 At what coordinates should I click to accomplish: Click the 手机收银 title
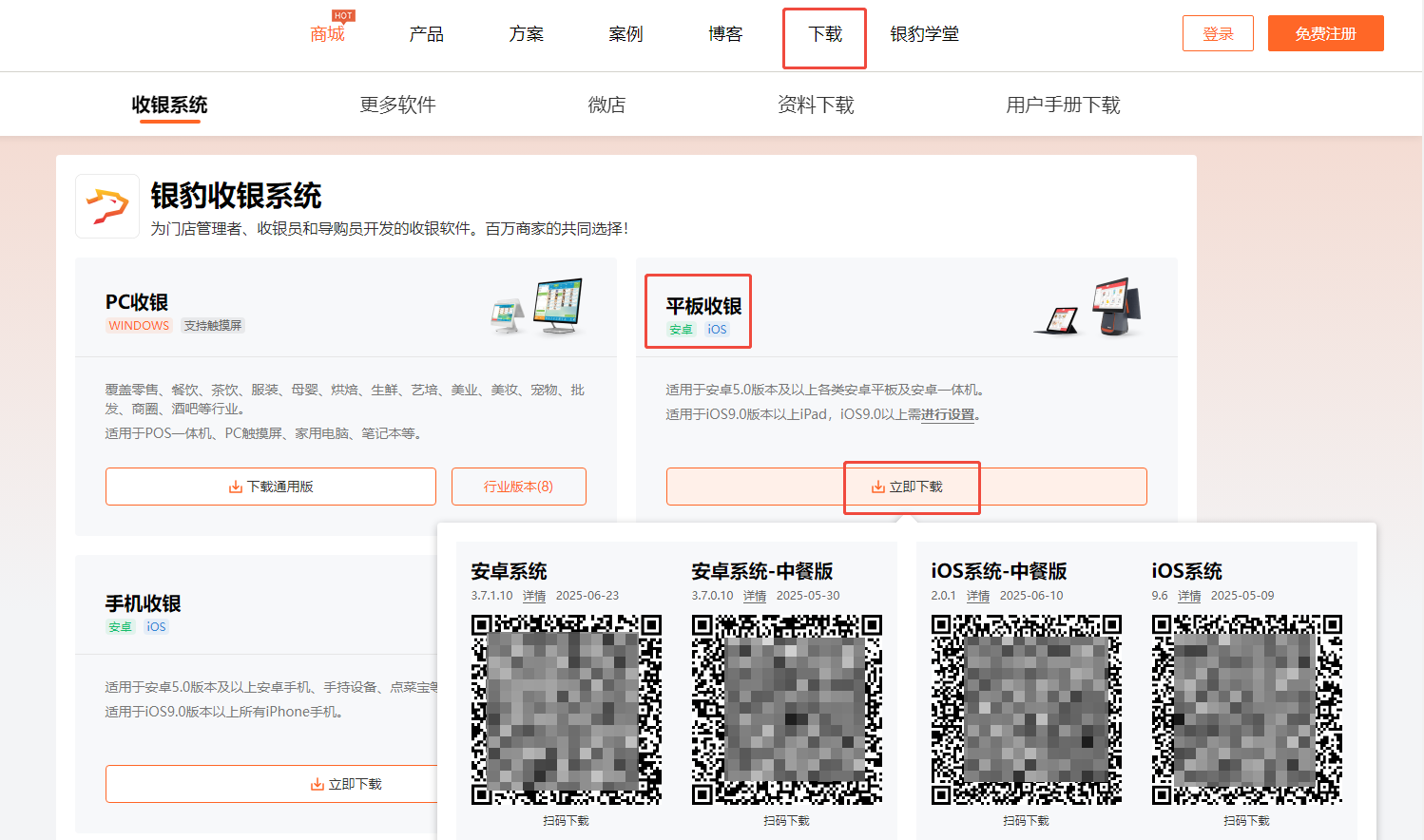(143, 603)
